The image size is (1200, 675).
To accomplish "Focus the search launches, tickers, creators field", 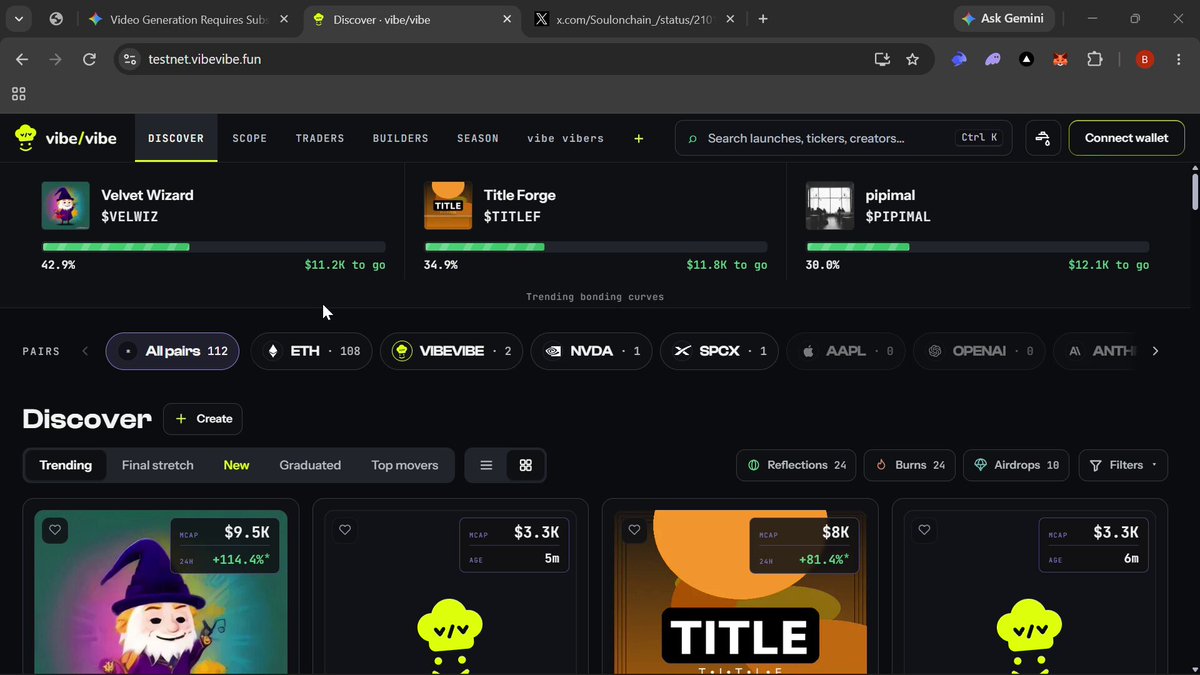I will [x=844, y=138].
